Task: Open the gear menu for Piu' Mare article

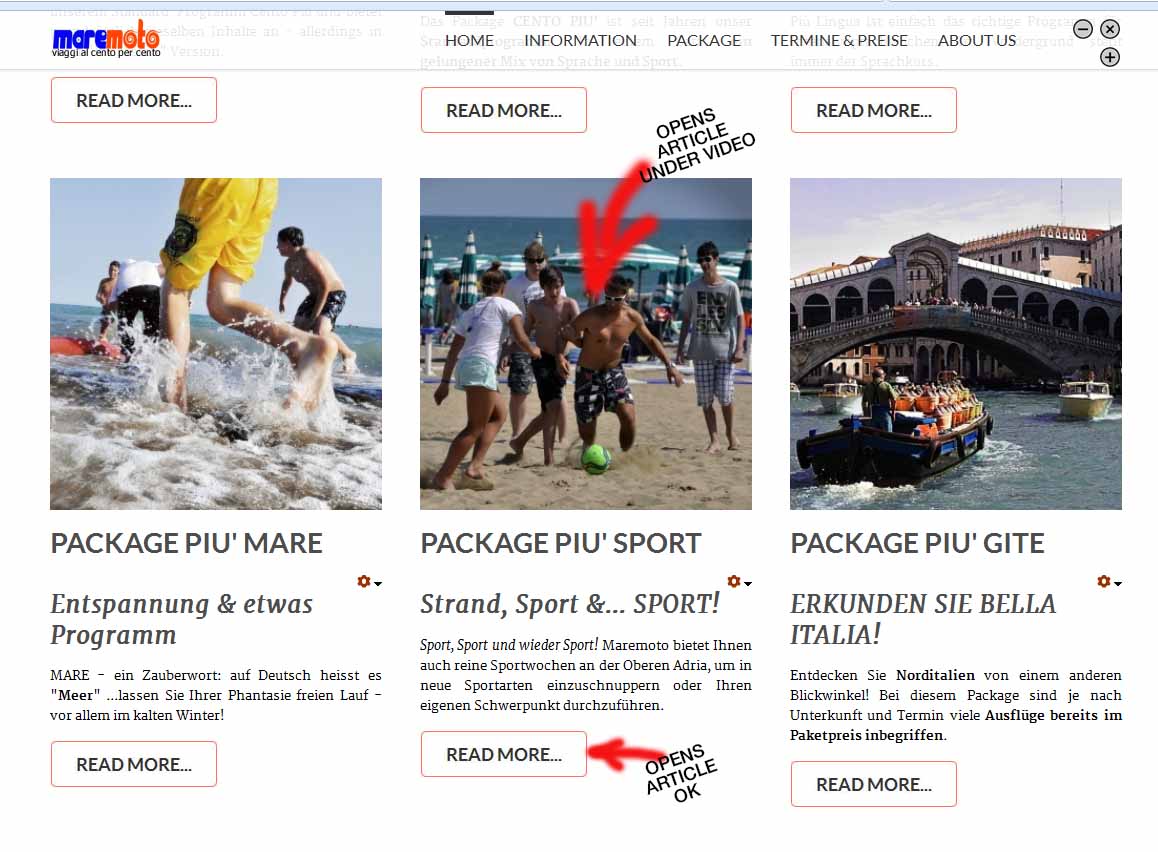Action: click(x=369, y=582)
